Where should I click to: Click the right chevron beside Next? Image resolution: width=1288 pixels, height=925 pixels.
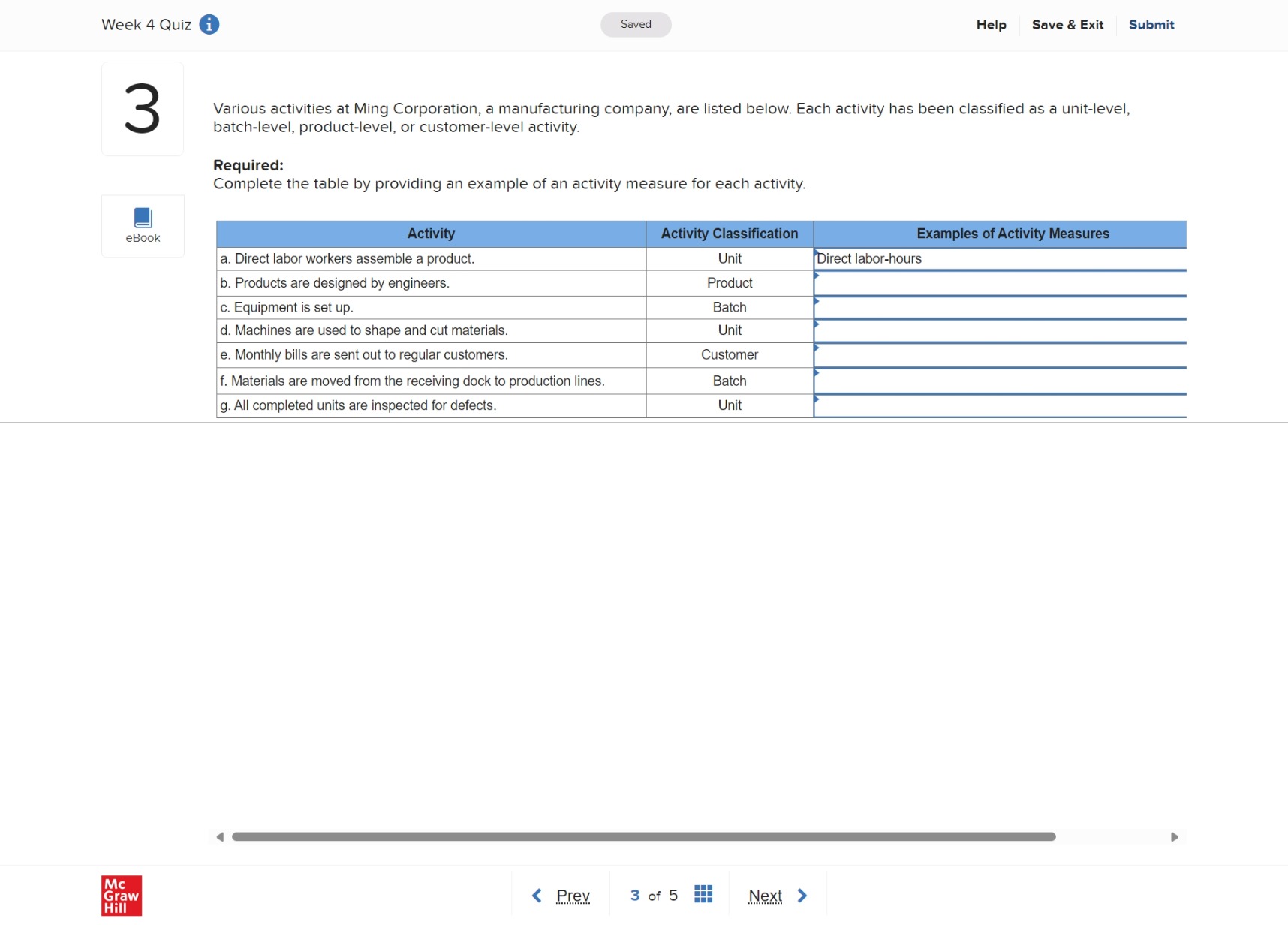pyautogui.click(x=802, y=895)
